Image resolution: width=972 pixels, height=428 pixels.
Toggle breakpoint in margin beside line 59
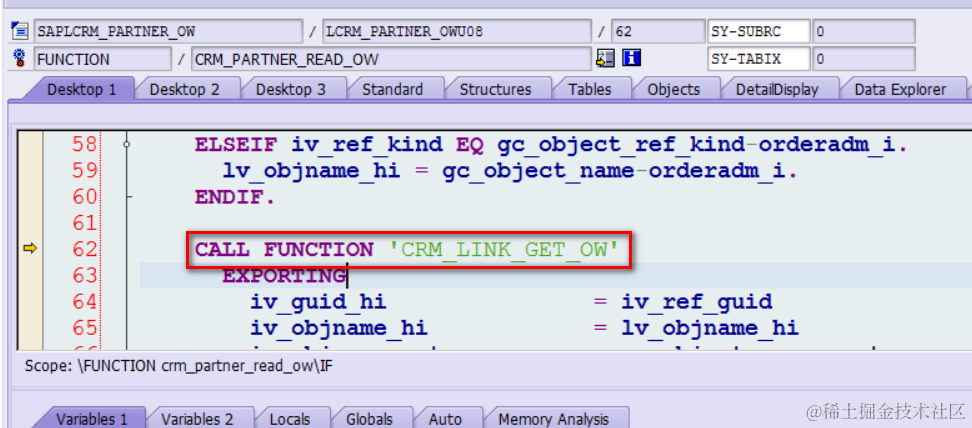tap(29, 171)
